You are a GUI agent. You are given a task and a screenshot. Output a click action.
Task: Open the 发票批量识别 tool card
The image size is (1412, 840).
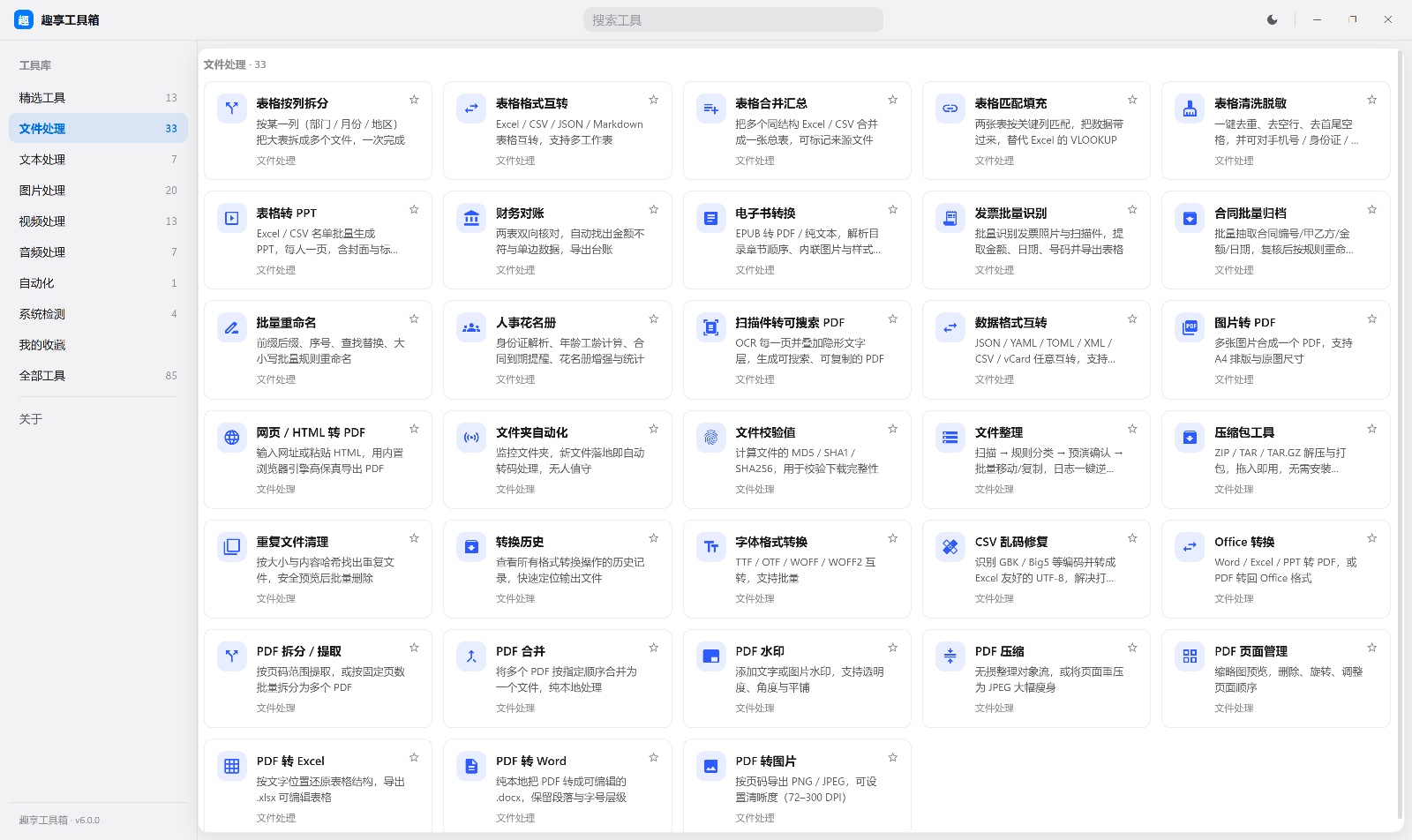(1036, 240)
